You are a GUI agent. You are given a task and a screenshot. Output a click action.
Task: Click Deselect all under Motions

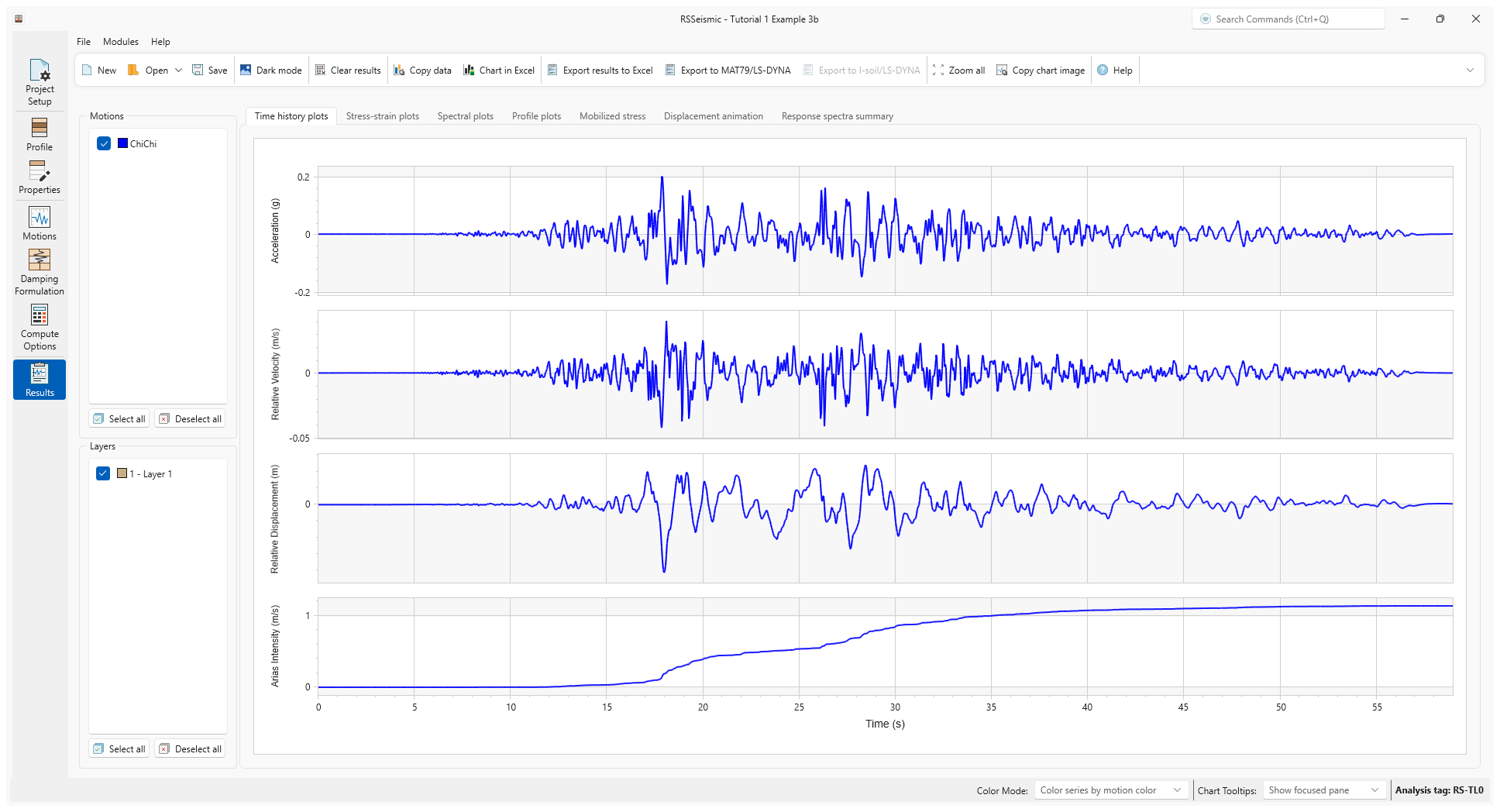pos(190,419)
